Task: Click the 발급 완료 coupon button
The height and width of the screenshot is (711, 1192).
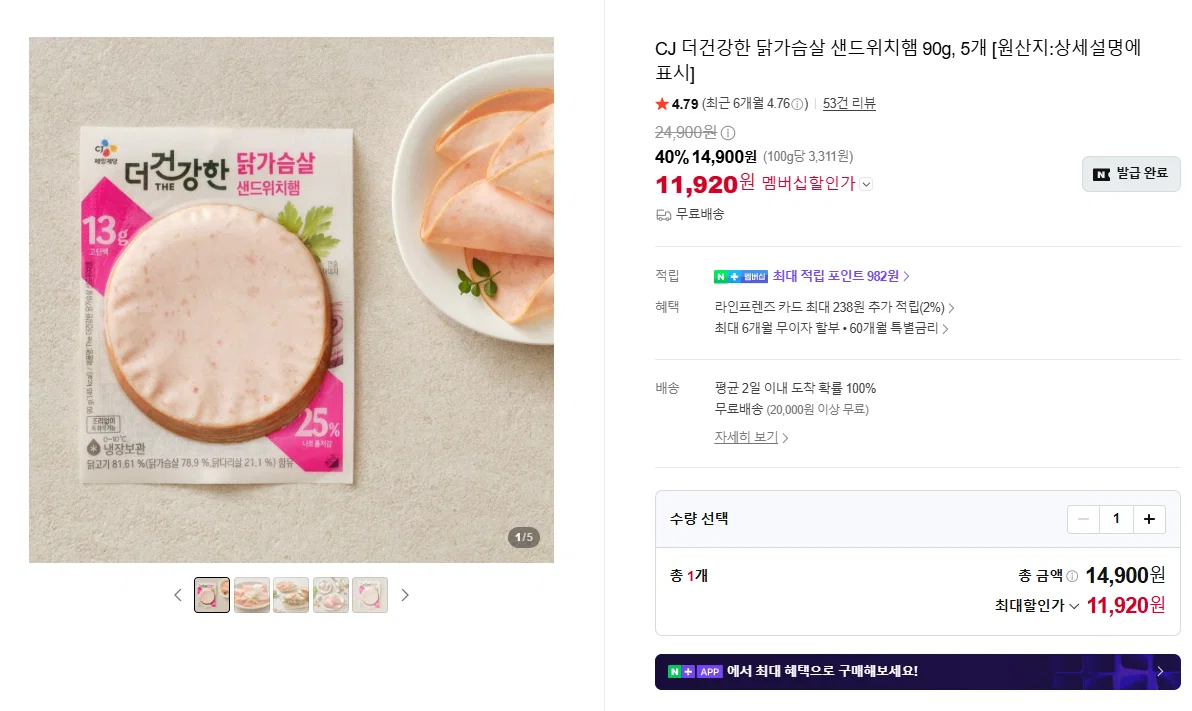Action: [x=1131, y=174]
